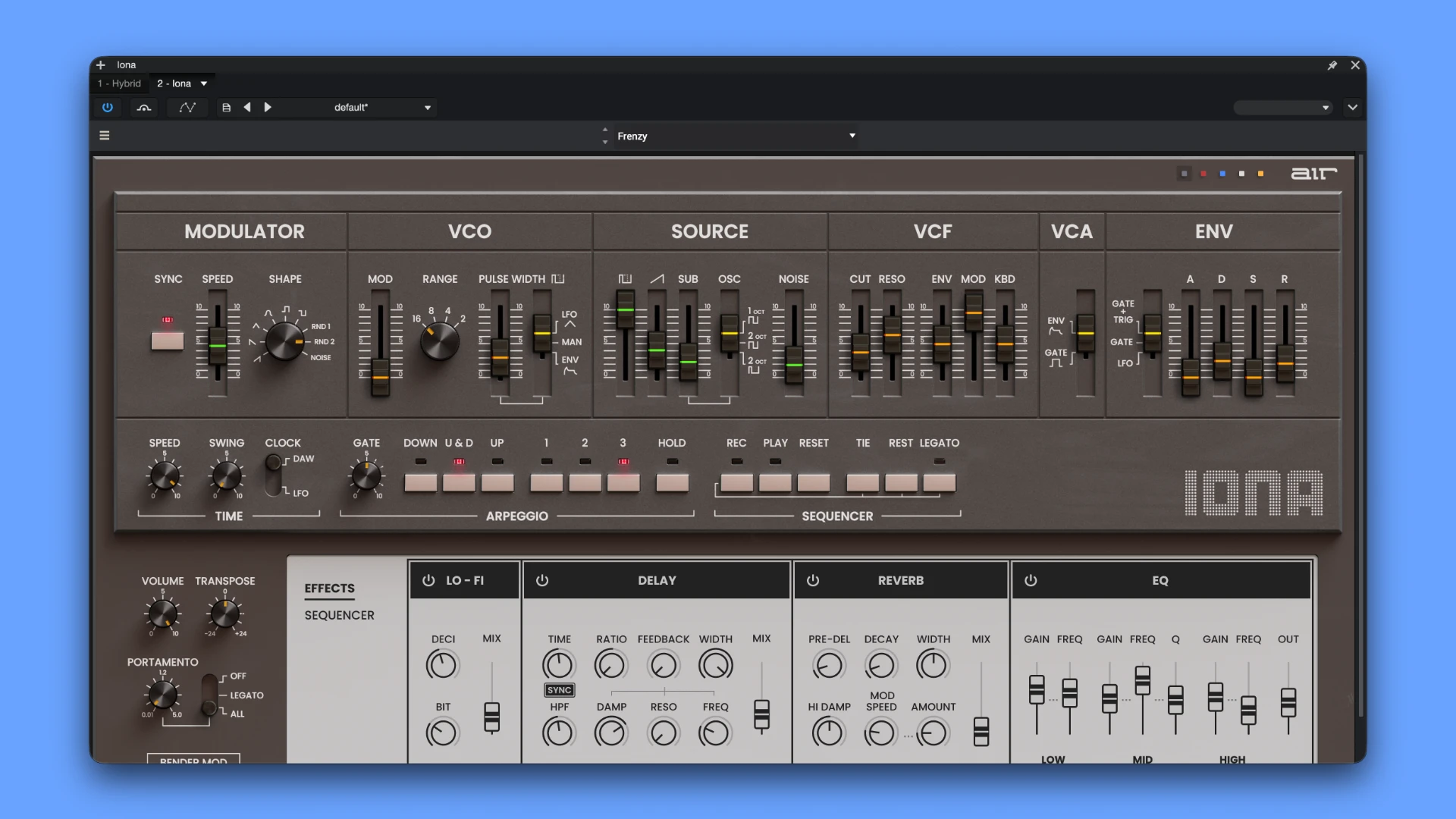Click arpeggio range 3 button

pos(623,483)
